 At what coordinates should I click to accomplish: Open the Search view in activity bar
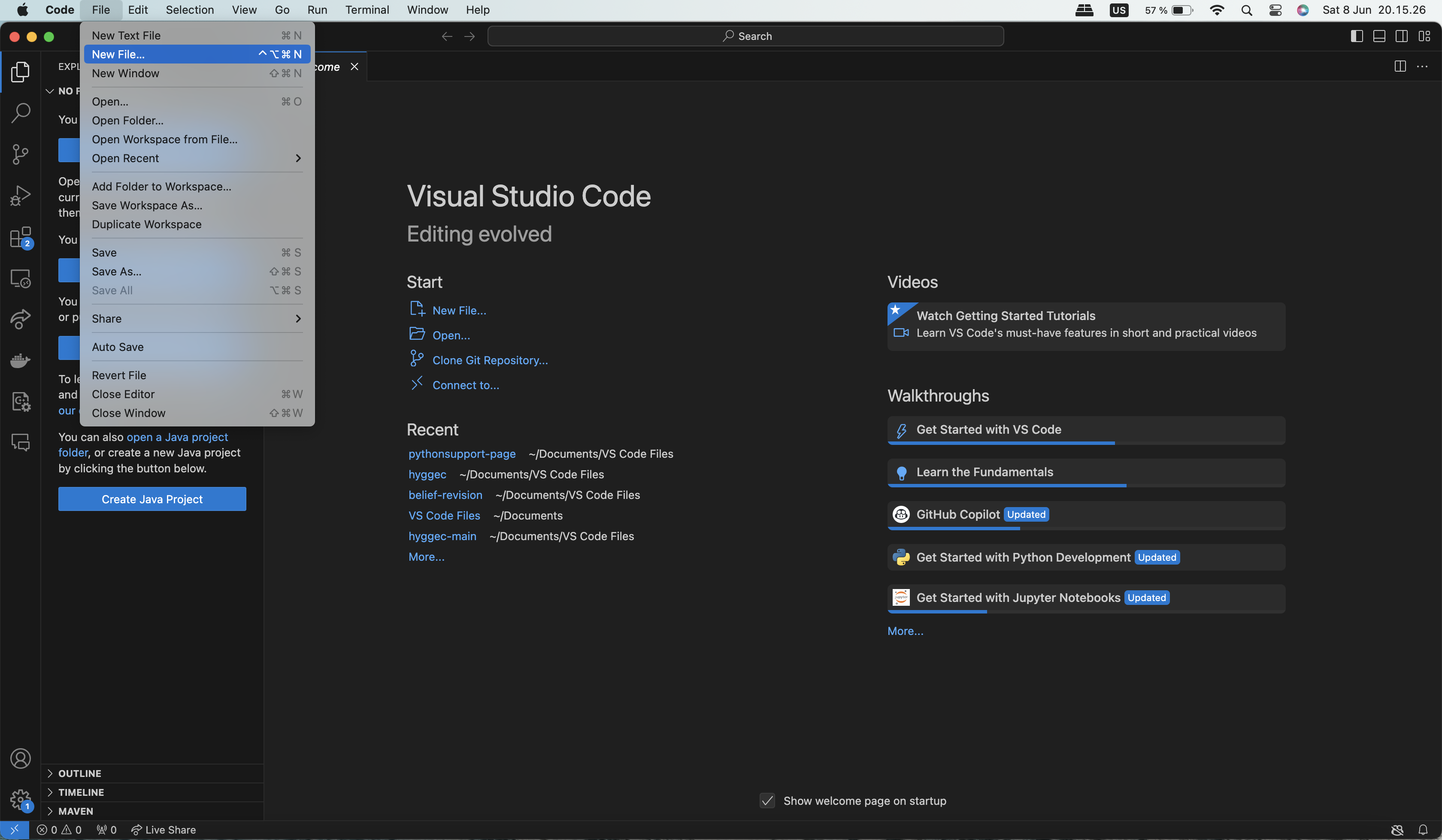coord(21,113)
